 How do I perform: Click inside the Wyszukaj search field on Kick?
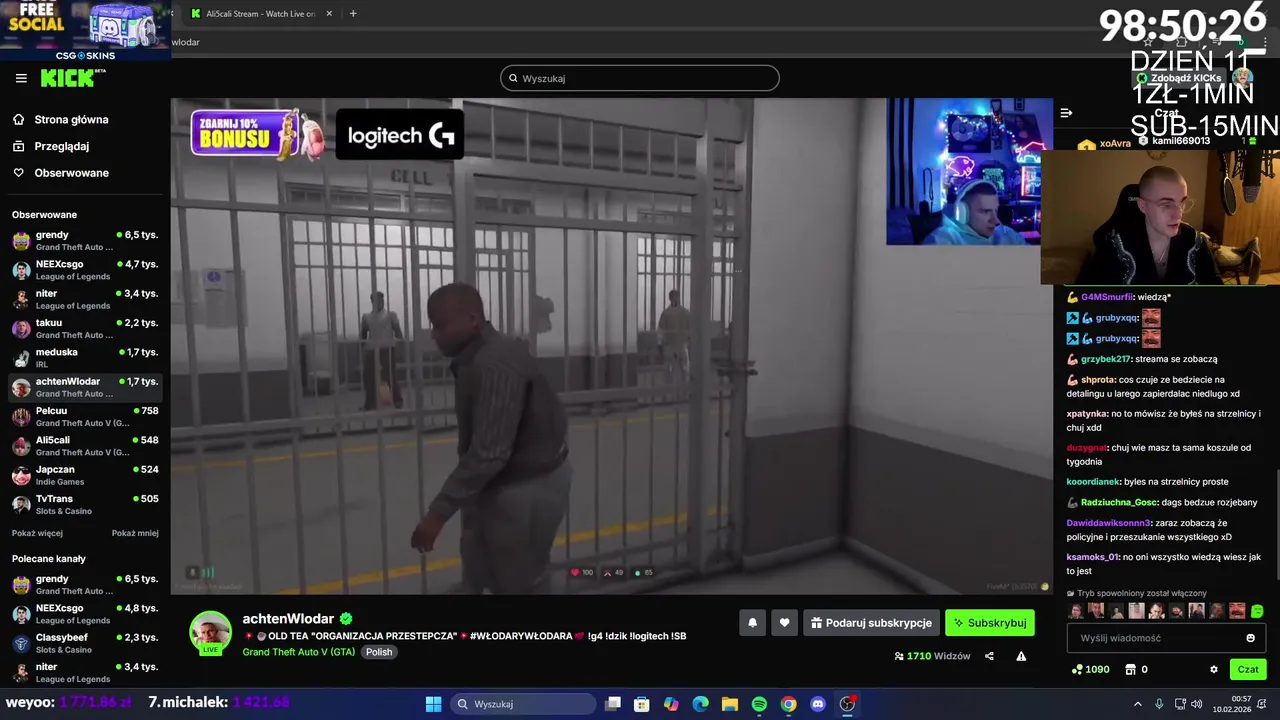pos(640,78)
